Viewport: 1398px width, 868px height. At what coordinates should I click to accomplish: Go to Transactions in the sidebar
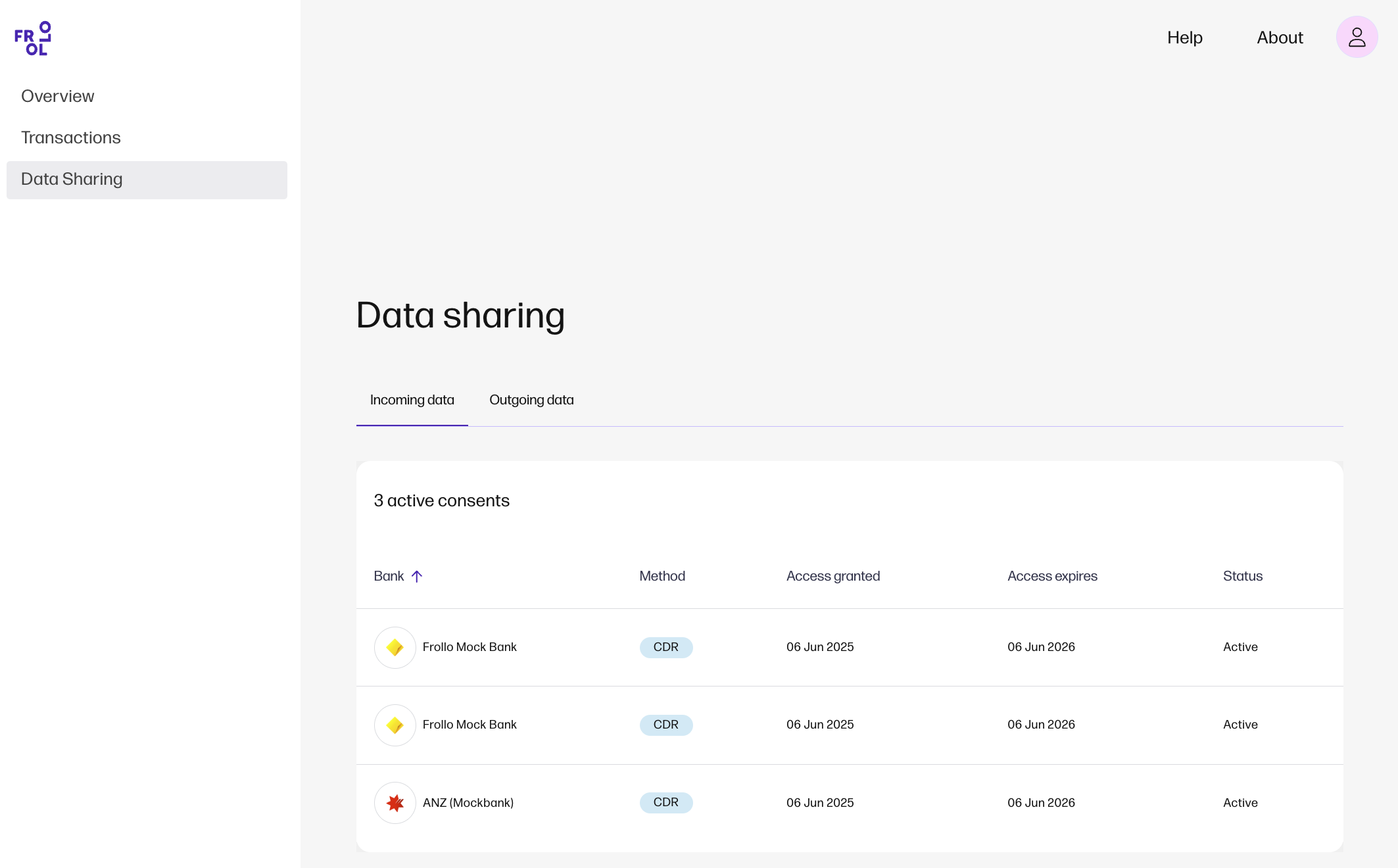[x=71, y=137]
